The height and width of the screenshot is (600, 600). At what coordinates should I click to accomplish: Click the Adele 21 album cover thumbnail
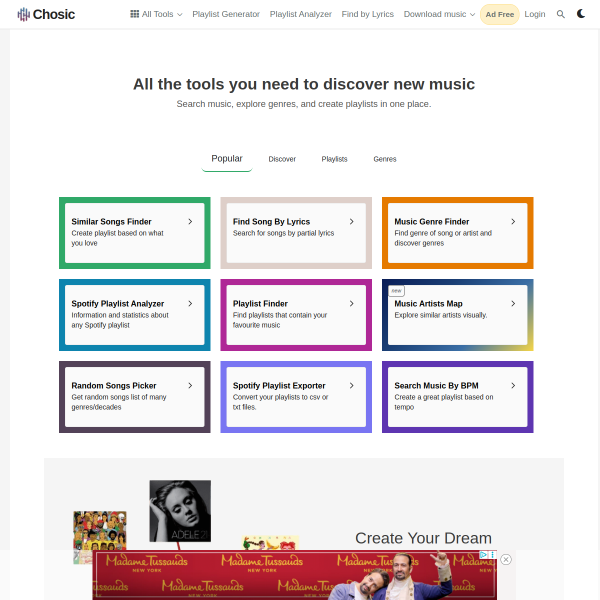180,511
